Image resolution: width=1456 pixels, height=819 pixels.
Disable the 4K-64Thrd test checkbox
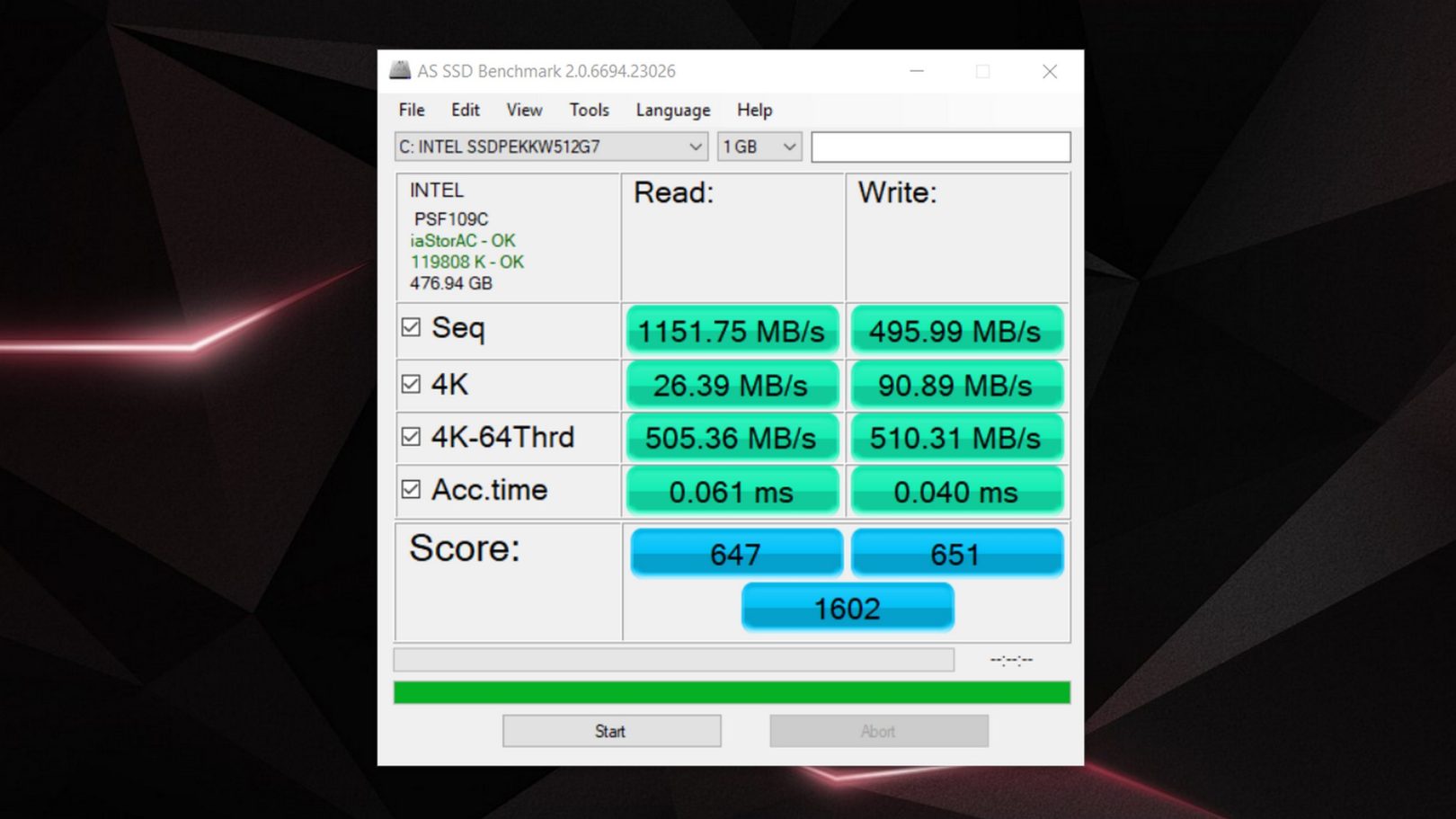click(411, 437)
